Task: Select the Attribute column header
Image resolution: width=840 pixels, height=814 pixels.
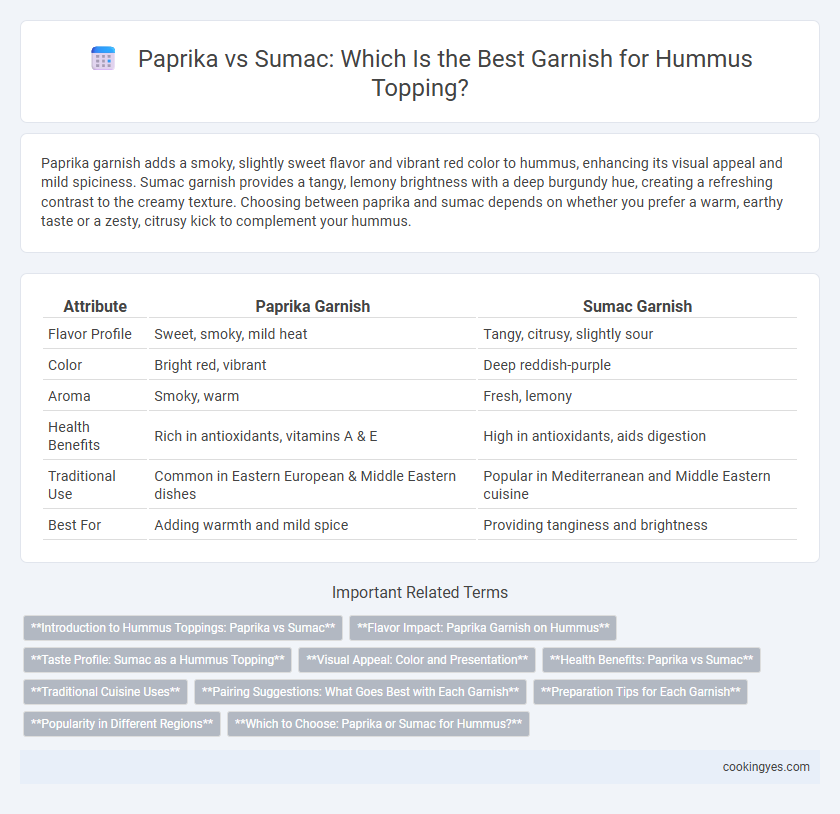Action: pos(95,307)
